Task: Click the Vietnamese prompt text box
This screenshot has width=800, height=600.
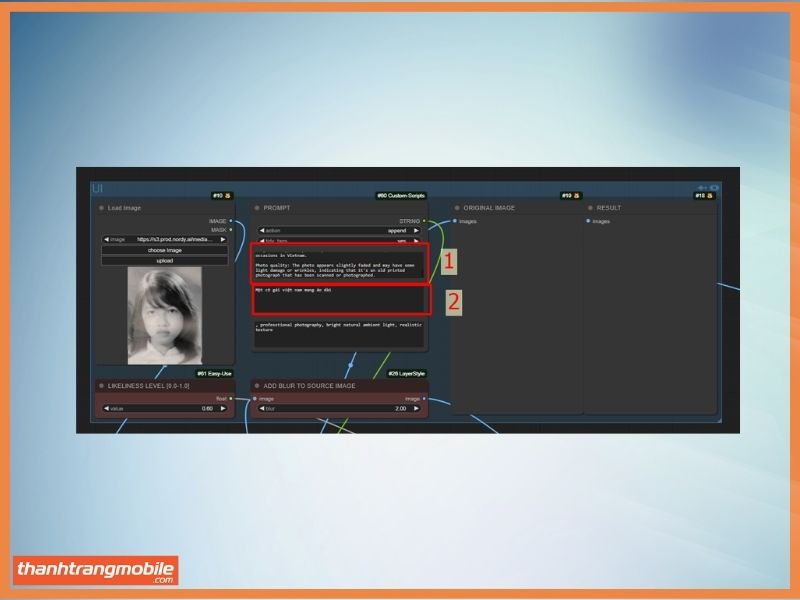Action: [x=339, y=299]
